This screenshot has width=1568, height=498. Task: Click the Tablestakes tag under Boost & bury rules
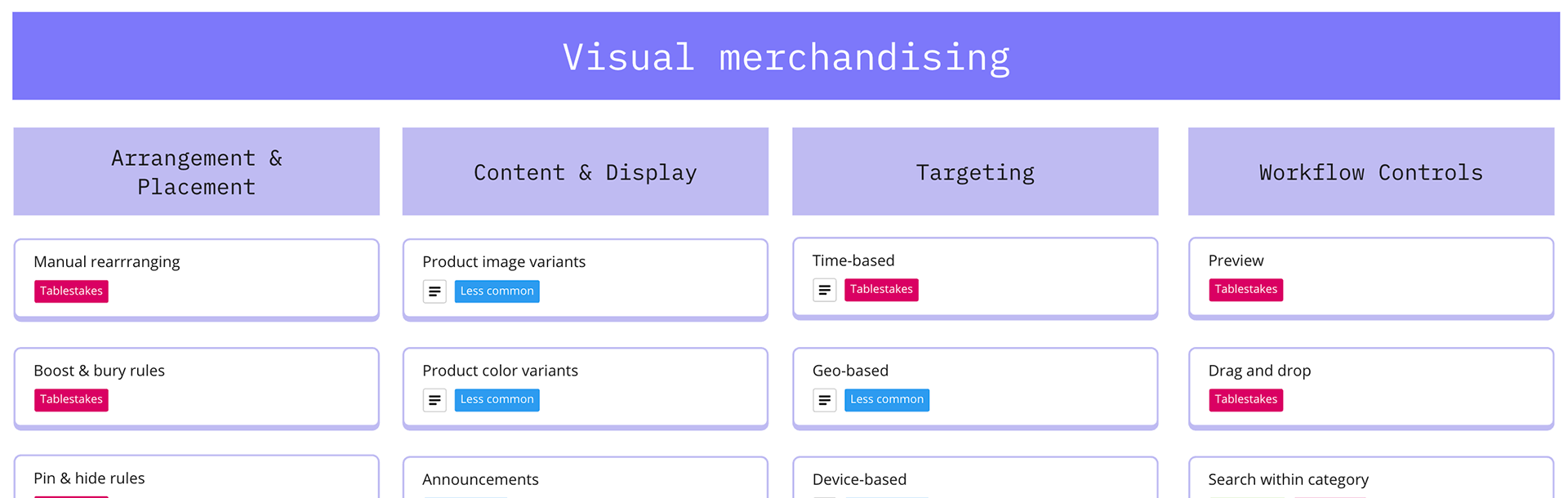pos(71,400)
